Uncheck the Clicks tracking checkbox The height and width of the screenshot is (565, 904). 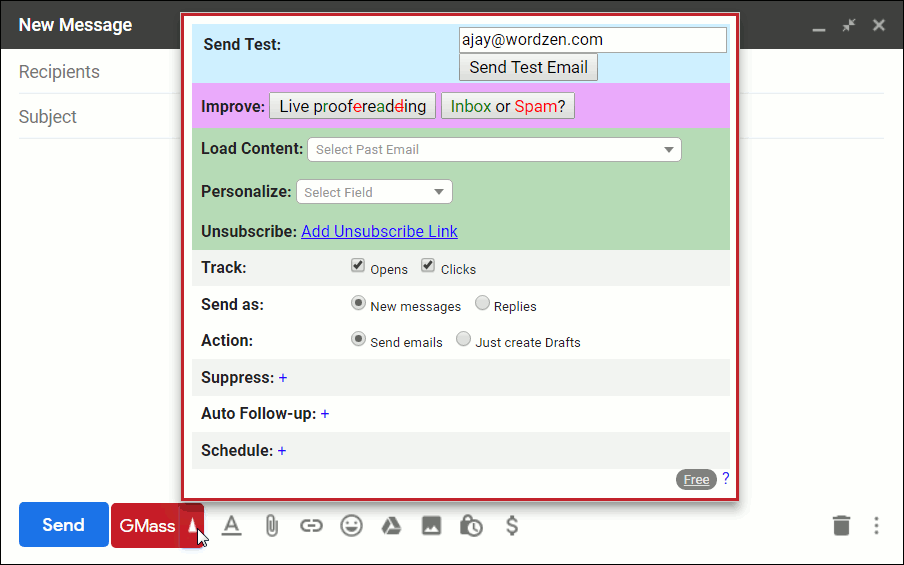[428, 267]
